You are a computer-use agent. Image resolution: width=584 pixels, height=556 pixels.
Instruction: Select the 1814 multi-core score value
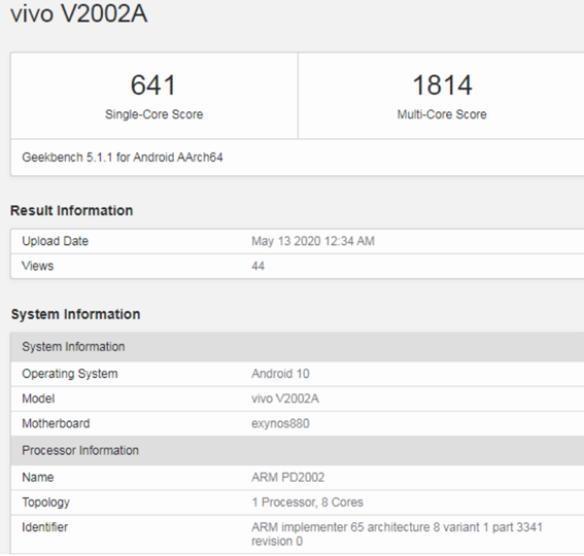tap(442, 85)
